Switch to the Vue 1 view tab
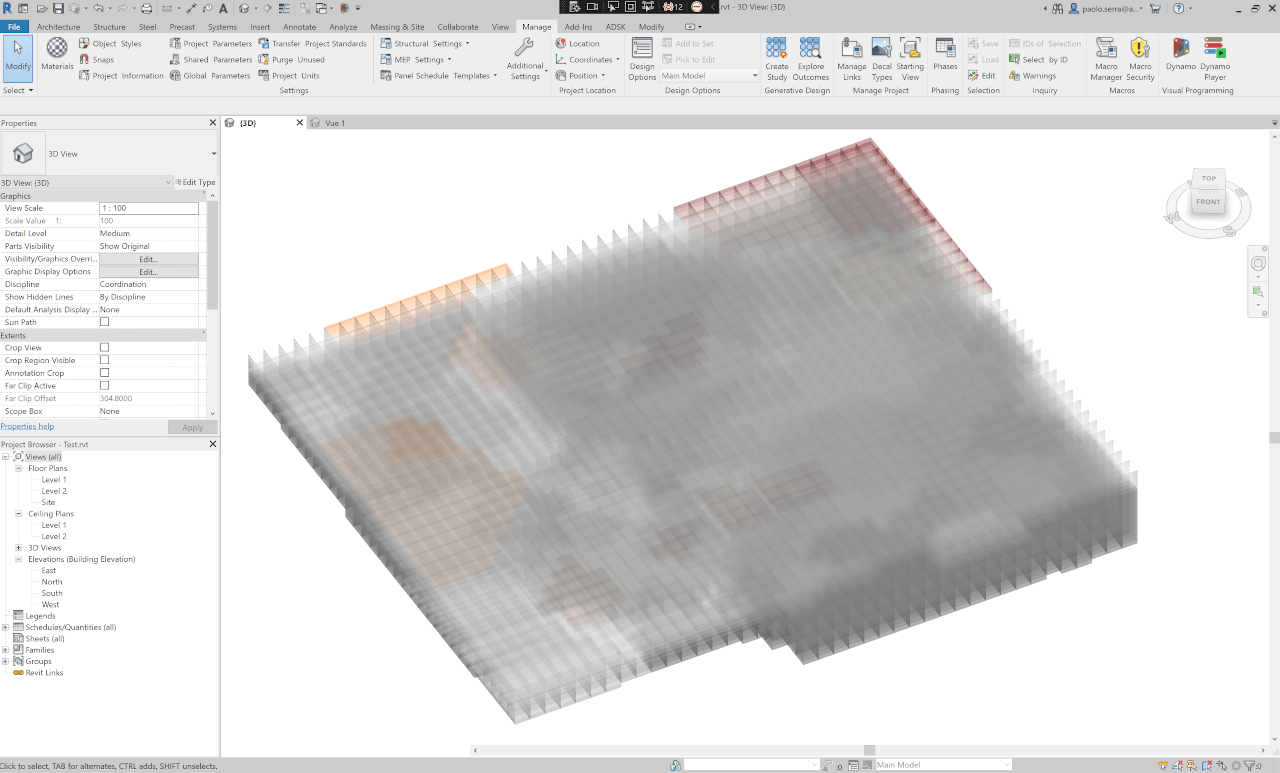Screen dimensions: 1280x773 point(334,123)
